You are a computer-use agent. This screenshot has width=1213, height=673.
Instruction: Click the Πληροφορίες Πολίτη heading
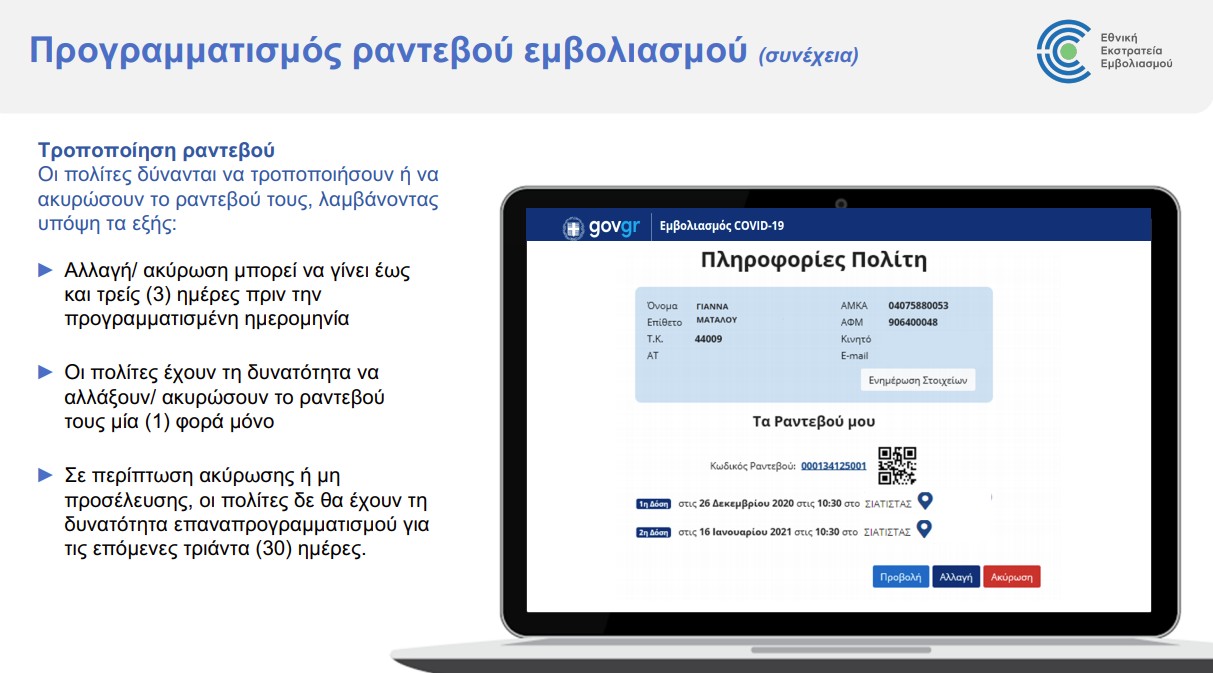point(813,261)
